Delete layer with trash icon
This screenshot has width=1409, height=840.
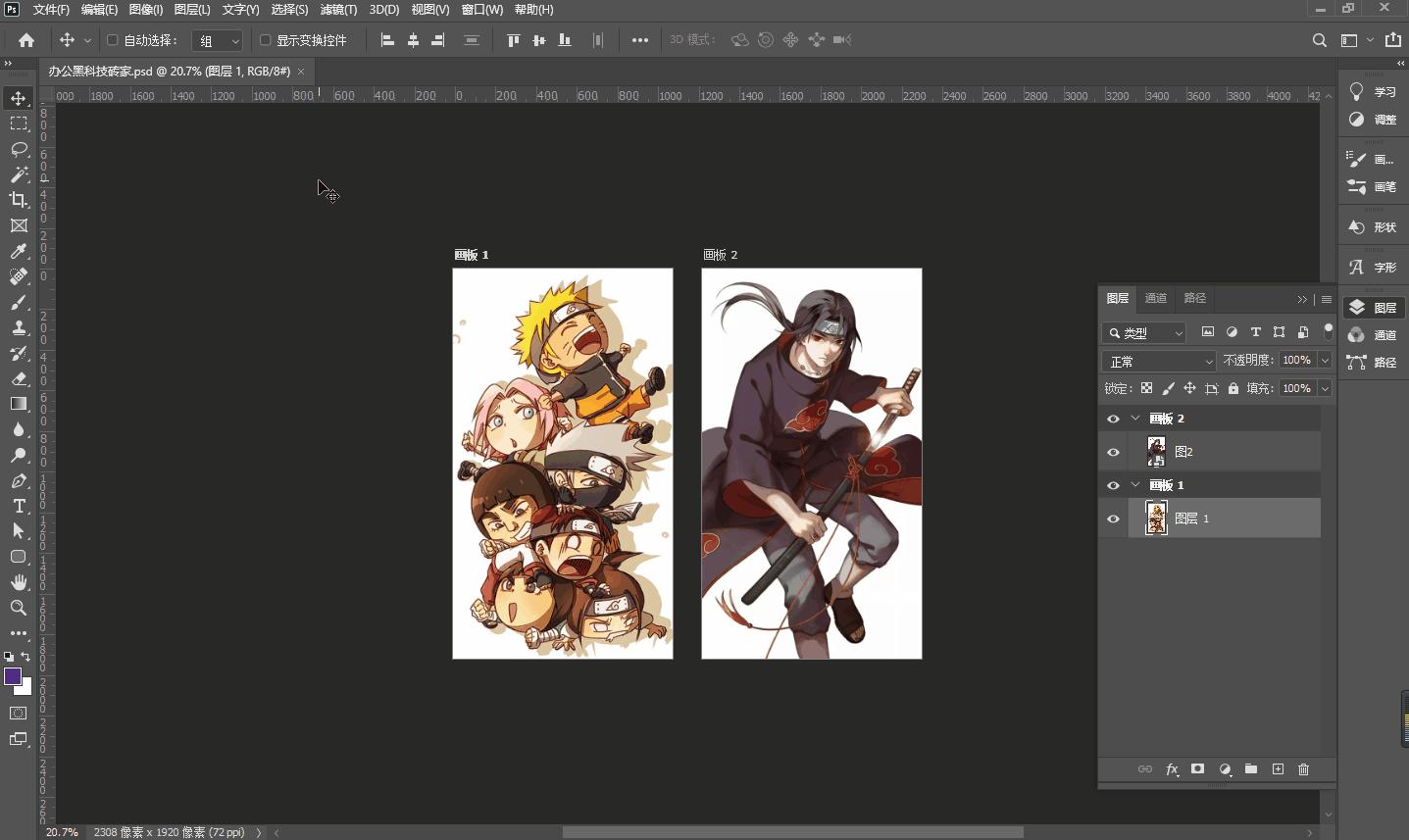point(1303,769)
